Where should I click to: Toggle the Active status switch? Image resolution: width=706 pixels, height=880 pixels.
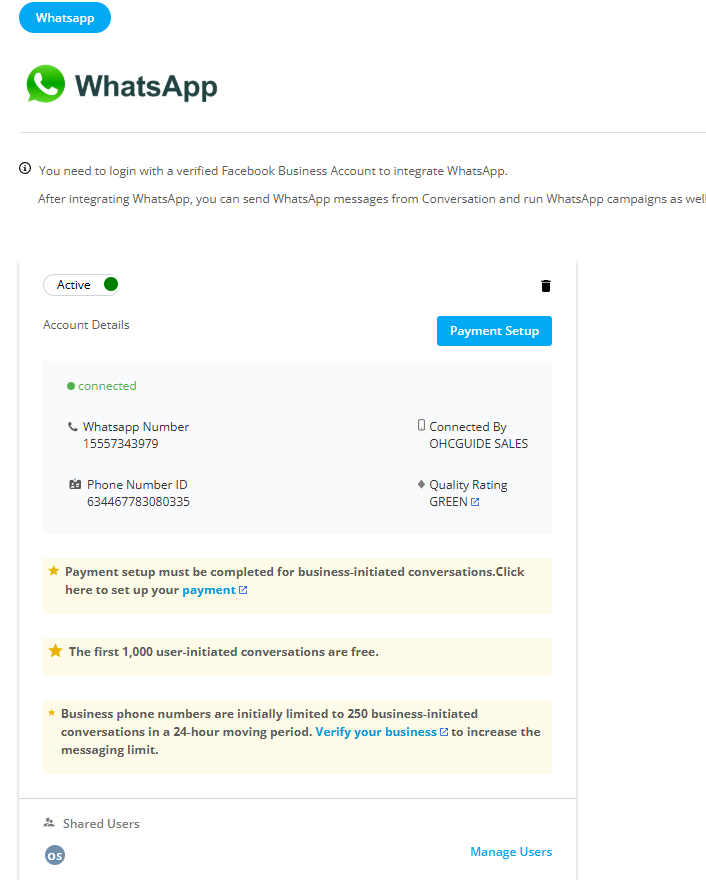coord(81,285)
